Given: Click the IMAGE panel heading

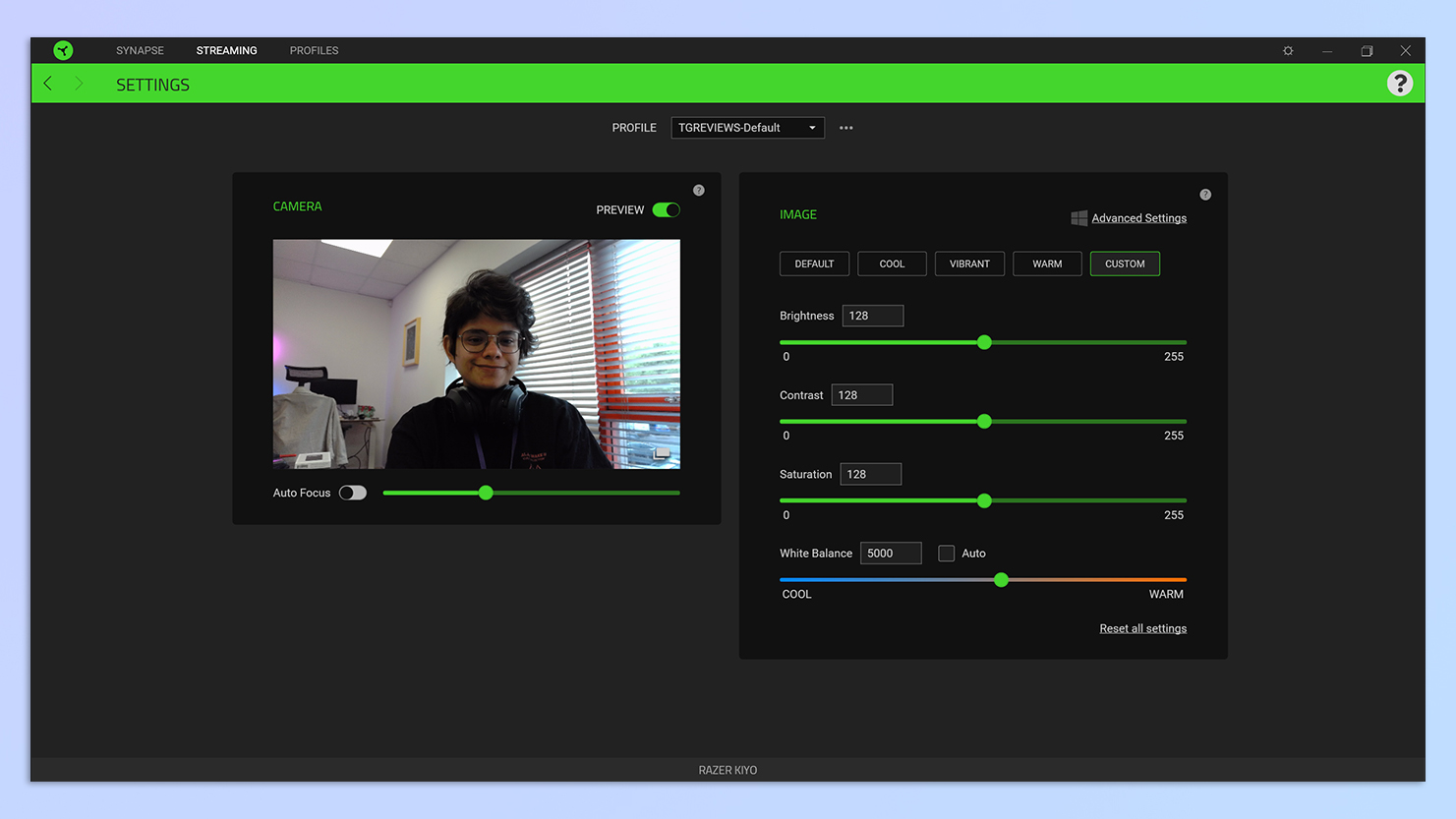Looking at the screenshot, I should tap(798, 214).
